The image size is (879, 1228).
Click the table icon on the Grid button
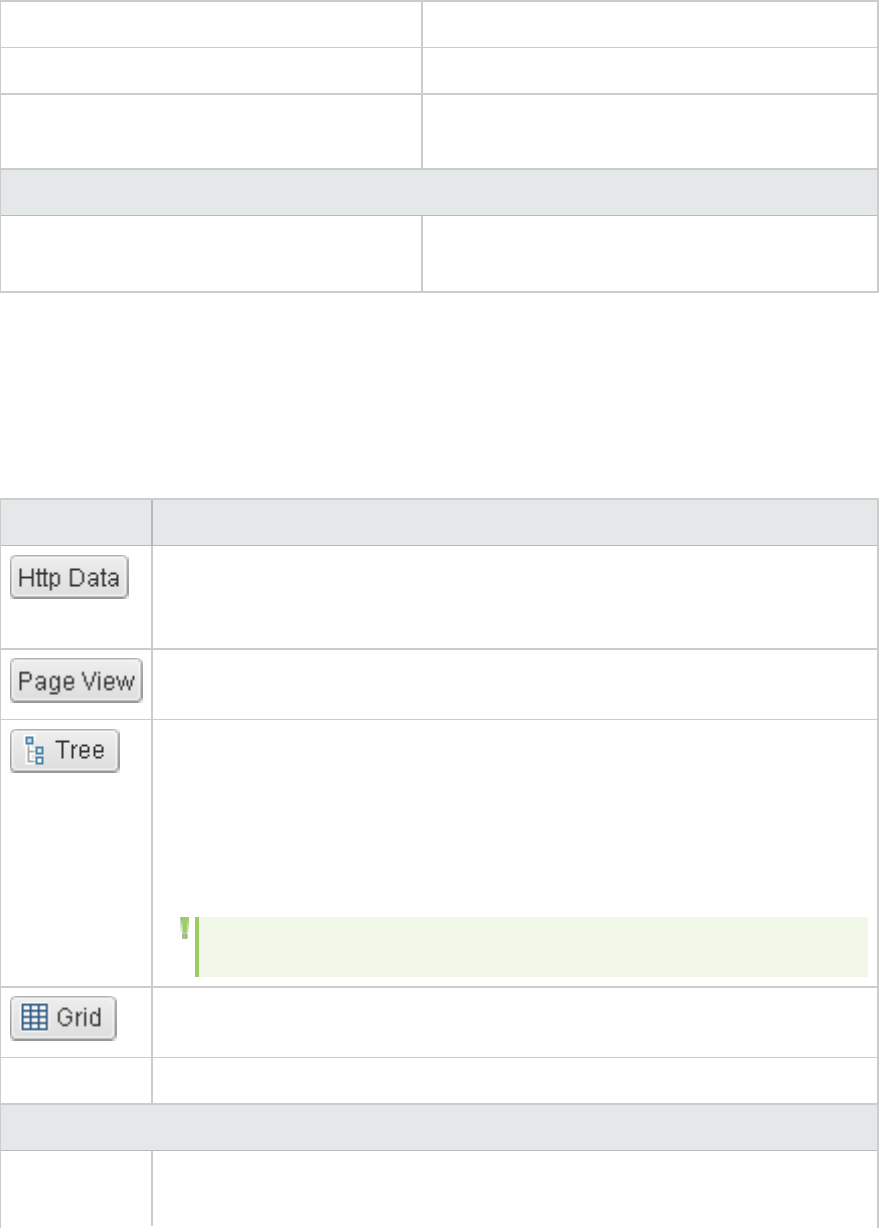[32, 1019]
